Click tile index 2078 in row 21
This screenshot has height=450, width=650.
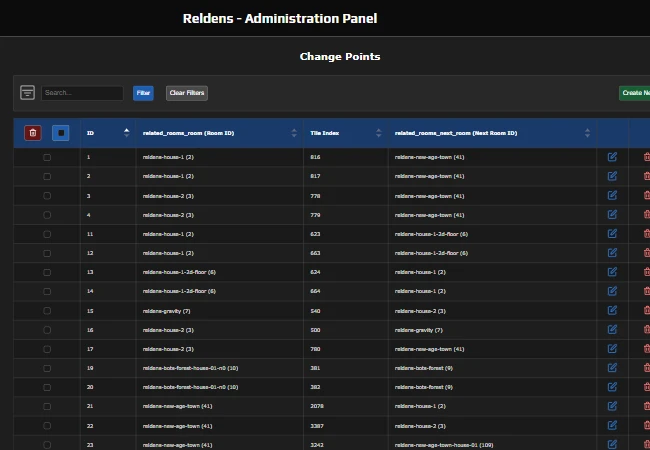tap(317, 406)
